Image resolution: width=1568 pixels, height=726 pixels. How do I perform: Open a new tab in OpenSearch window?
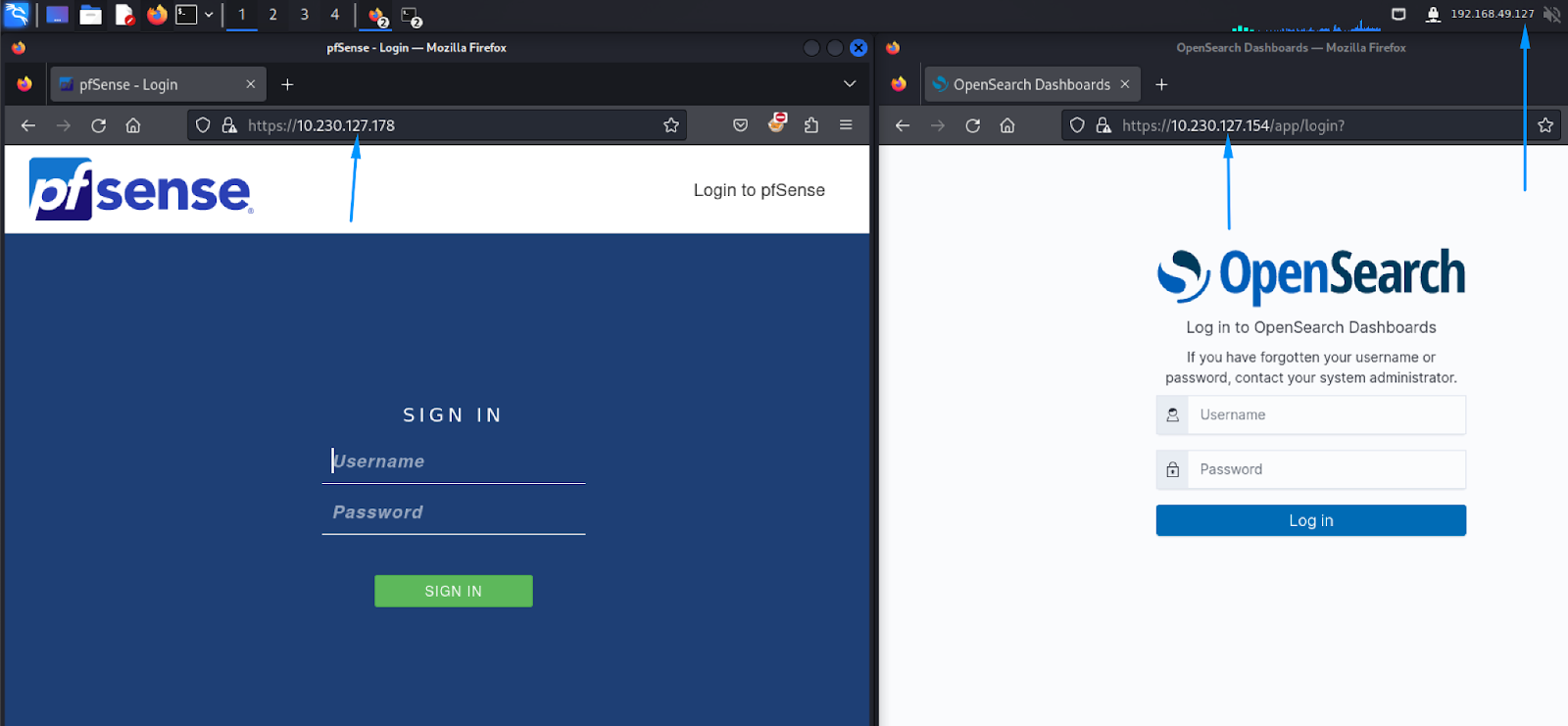(x=1161, y=84)
